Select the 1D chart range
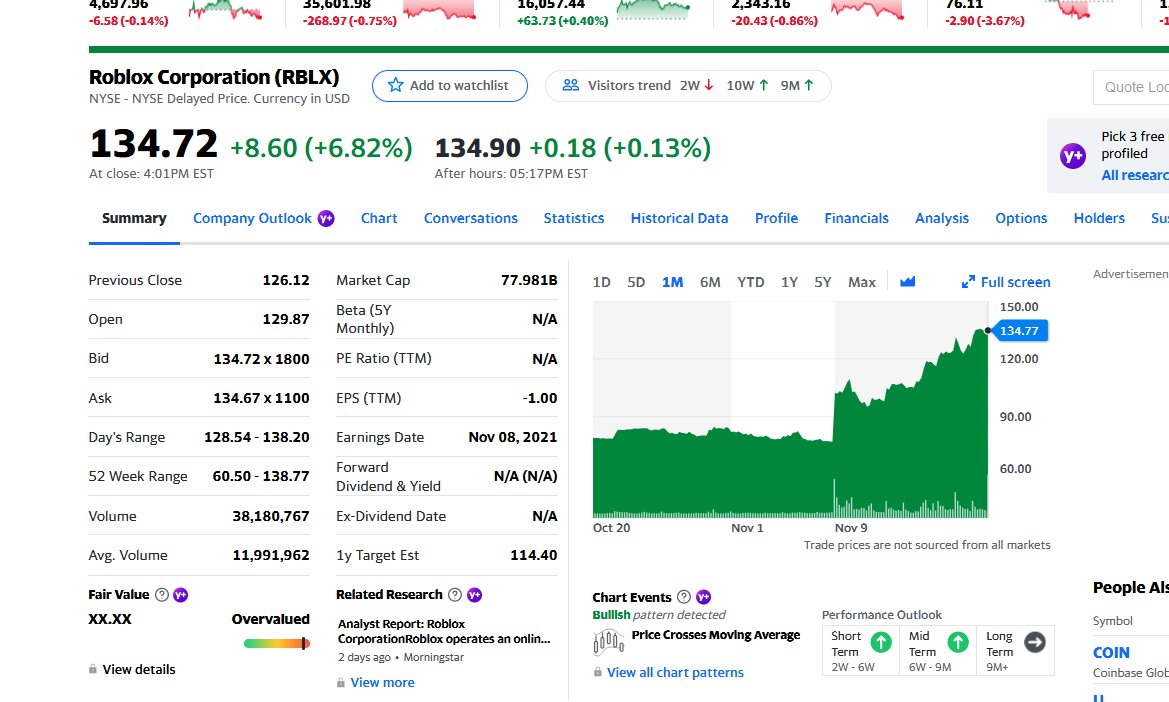Viewport: 1169px width, 702px height. pyautogui.click(x=602, y=282)
